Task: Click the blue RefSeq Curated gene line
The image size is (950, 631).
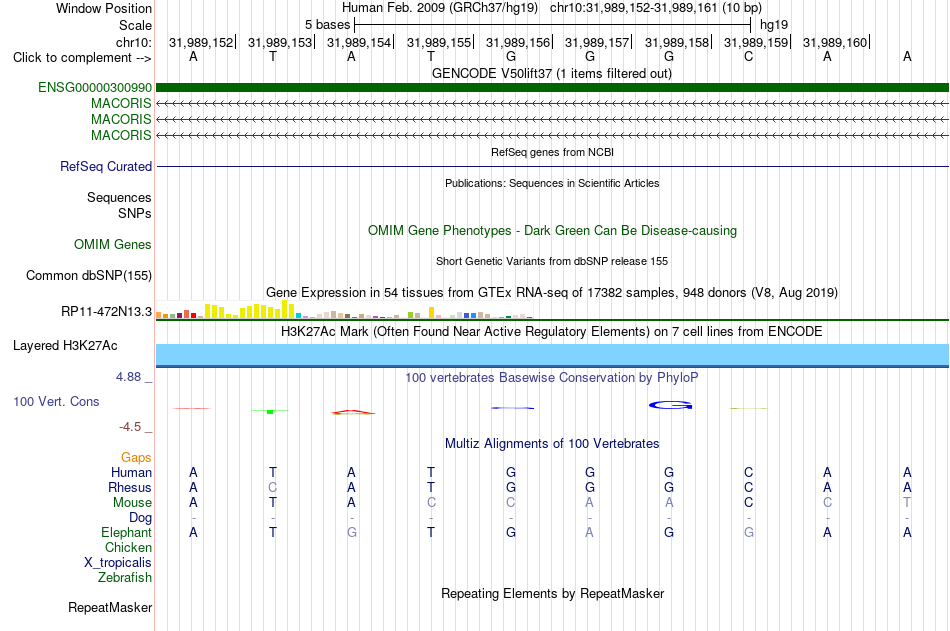Action: (552, 166)
